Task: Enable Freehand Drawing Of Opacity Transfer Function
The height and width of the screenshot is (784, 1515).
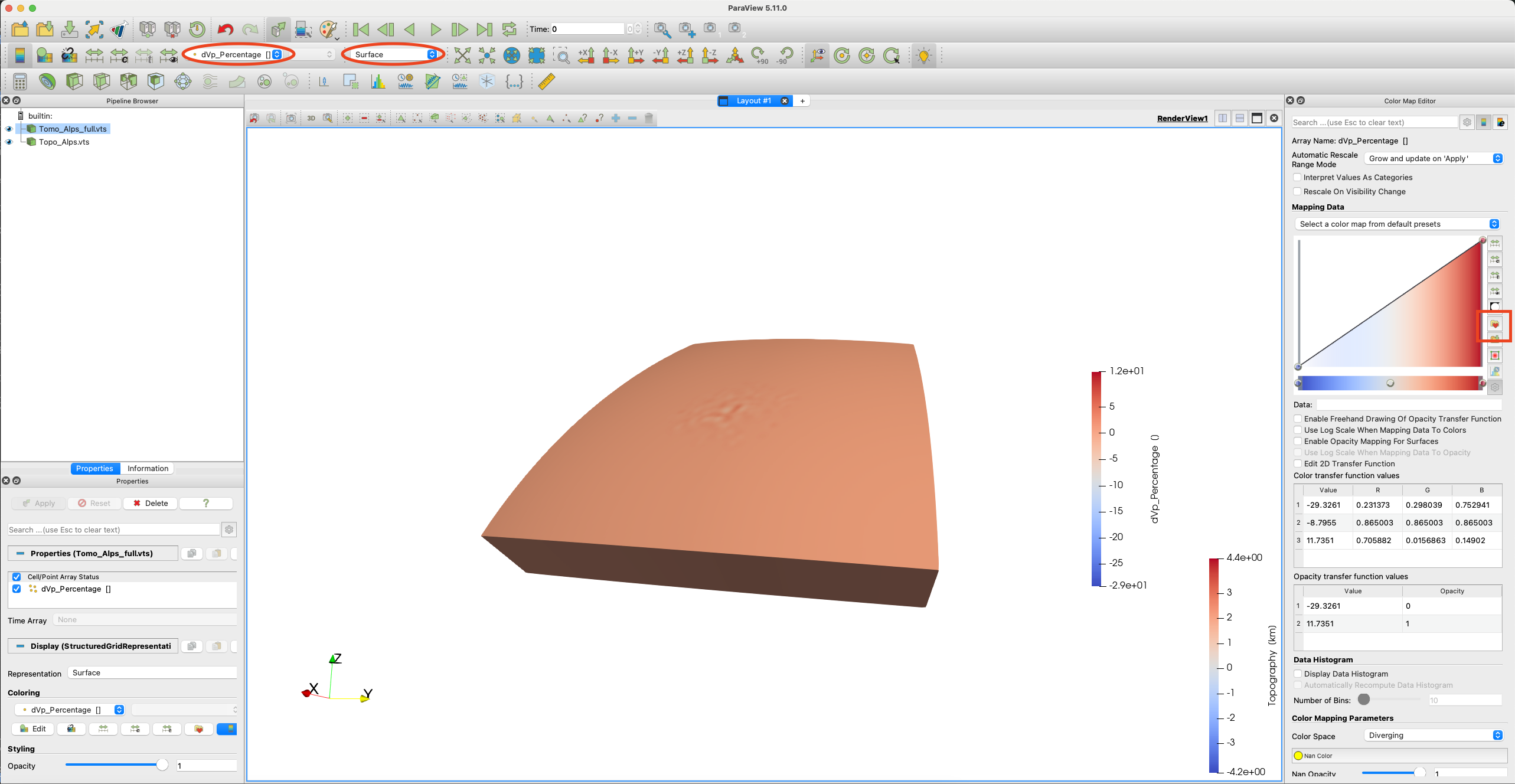Action: 1298,419
